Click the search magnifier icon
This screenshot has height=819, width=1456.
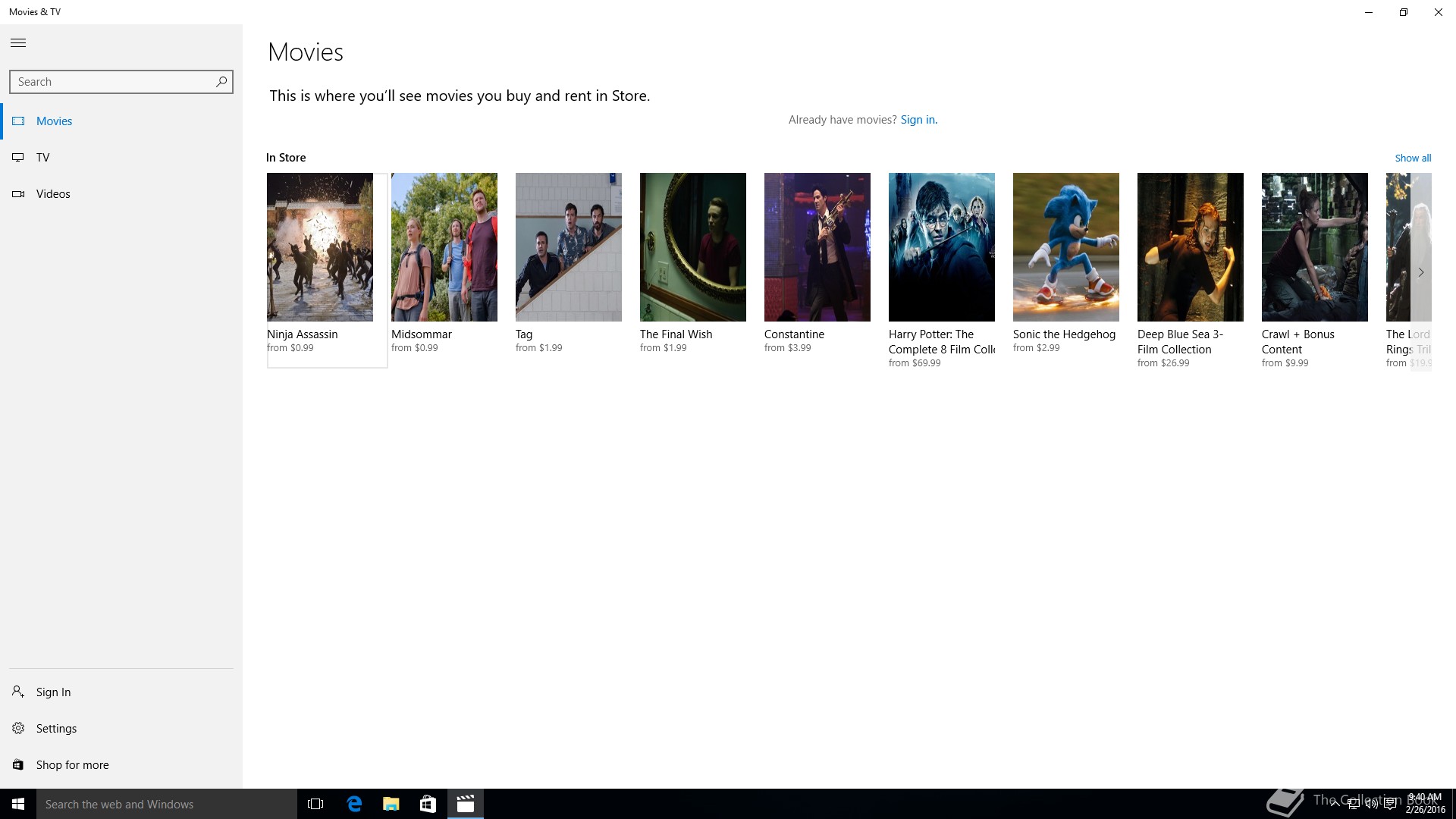coord(221,82)
